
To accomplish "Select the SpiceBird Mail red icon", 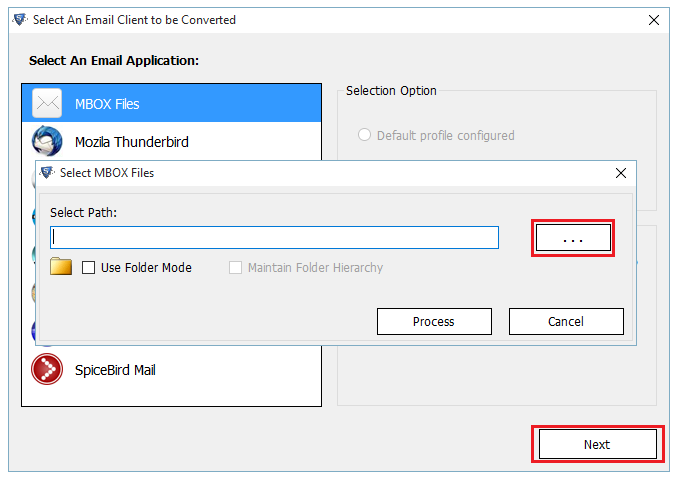I will 47,369.
